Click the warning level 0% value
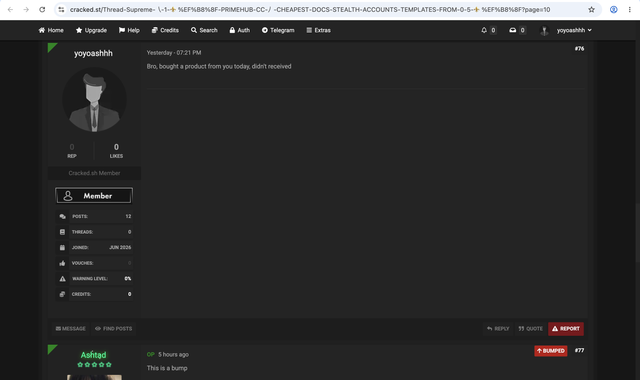The width and height of the screenshot is (640, 380). 128,279
